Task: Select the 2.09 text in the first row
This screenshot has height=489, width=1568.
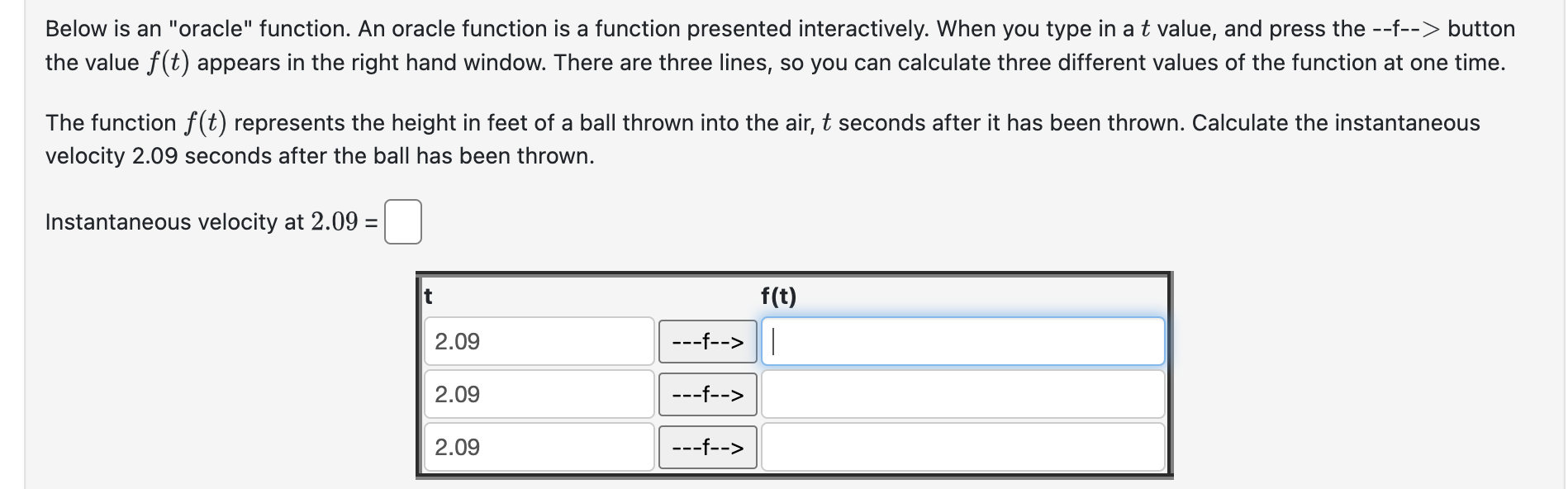Action: click(458, 341)
